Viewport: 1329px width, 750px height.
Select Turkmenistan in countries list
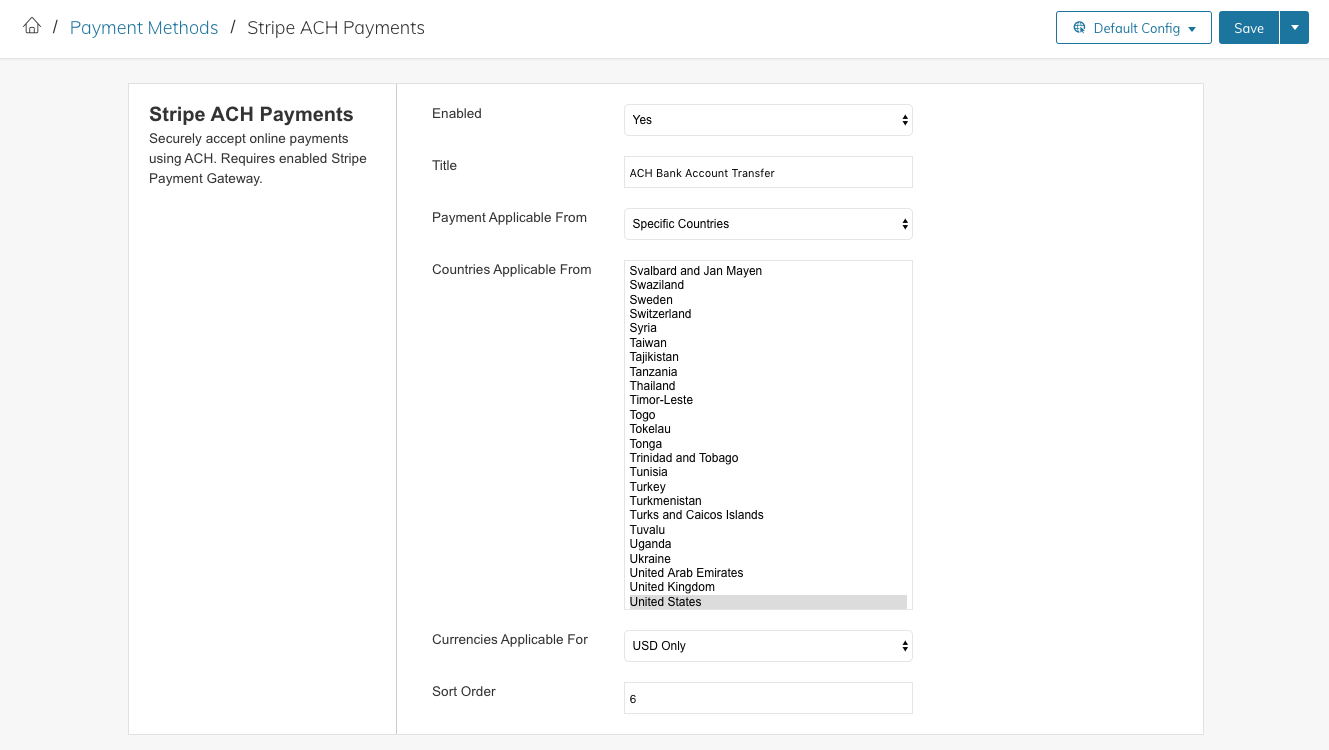766,501
